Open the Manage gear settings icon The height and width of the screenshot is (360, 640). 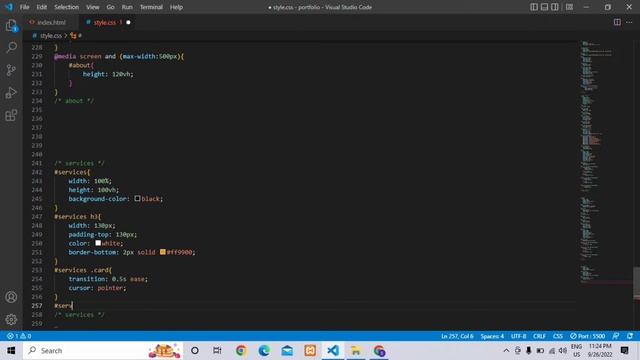pos(11,319)
